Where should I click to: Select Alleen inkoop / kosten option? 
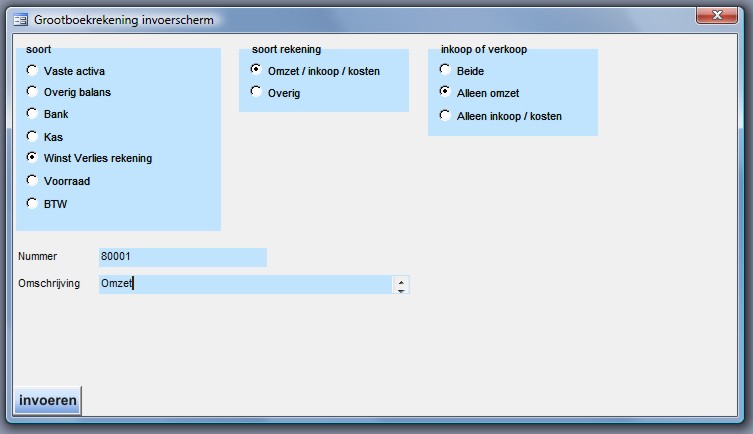(446, 115)
